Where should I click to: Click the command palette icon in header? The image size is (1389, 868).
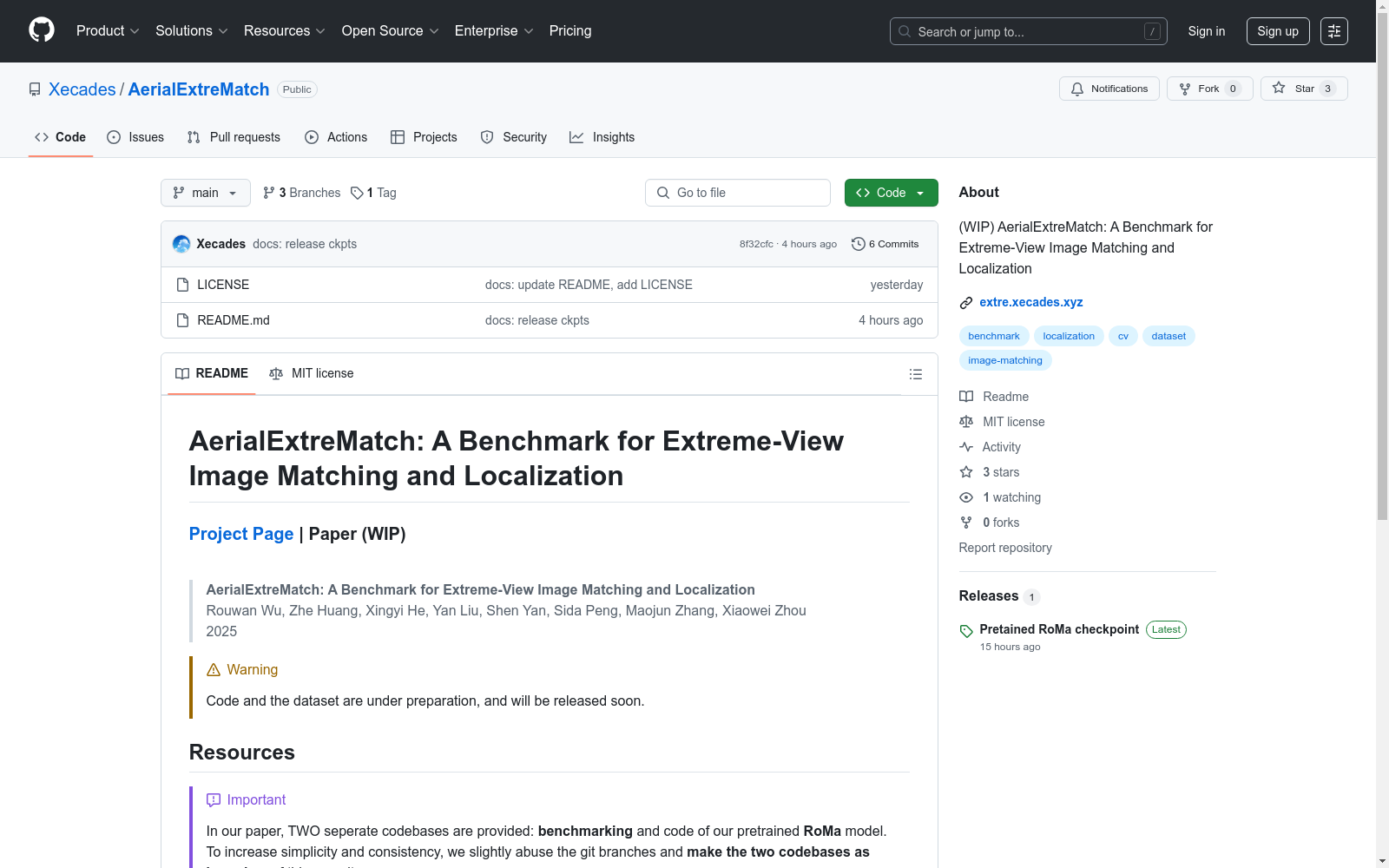(1334, 31)
